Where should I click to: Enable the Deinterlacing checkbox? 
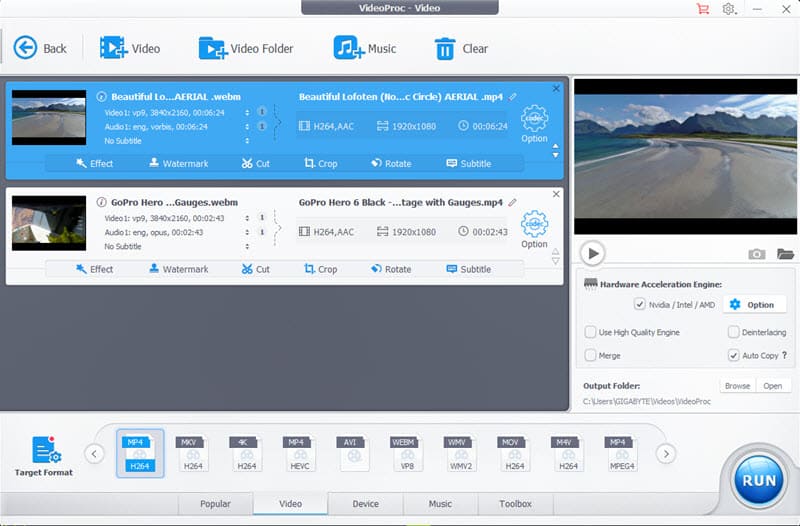[x=733, y=332]
